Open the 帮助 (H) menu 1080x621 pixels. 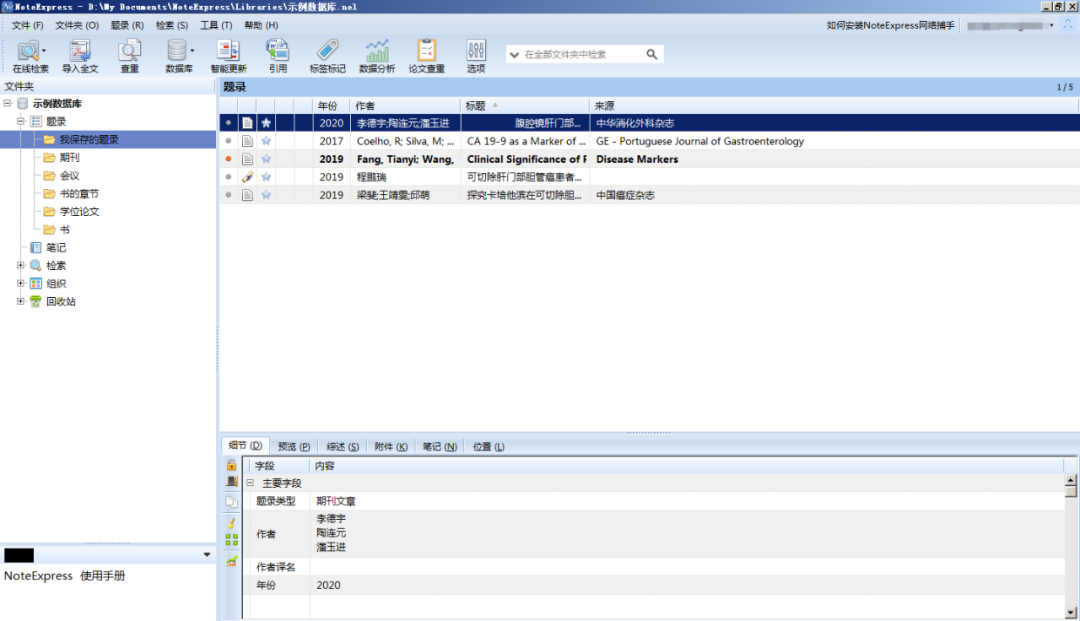coord(261,25)
